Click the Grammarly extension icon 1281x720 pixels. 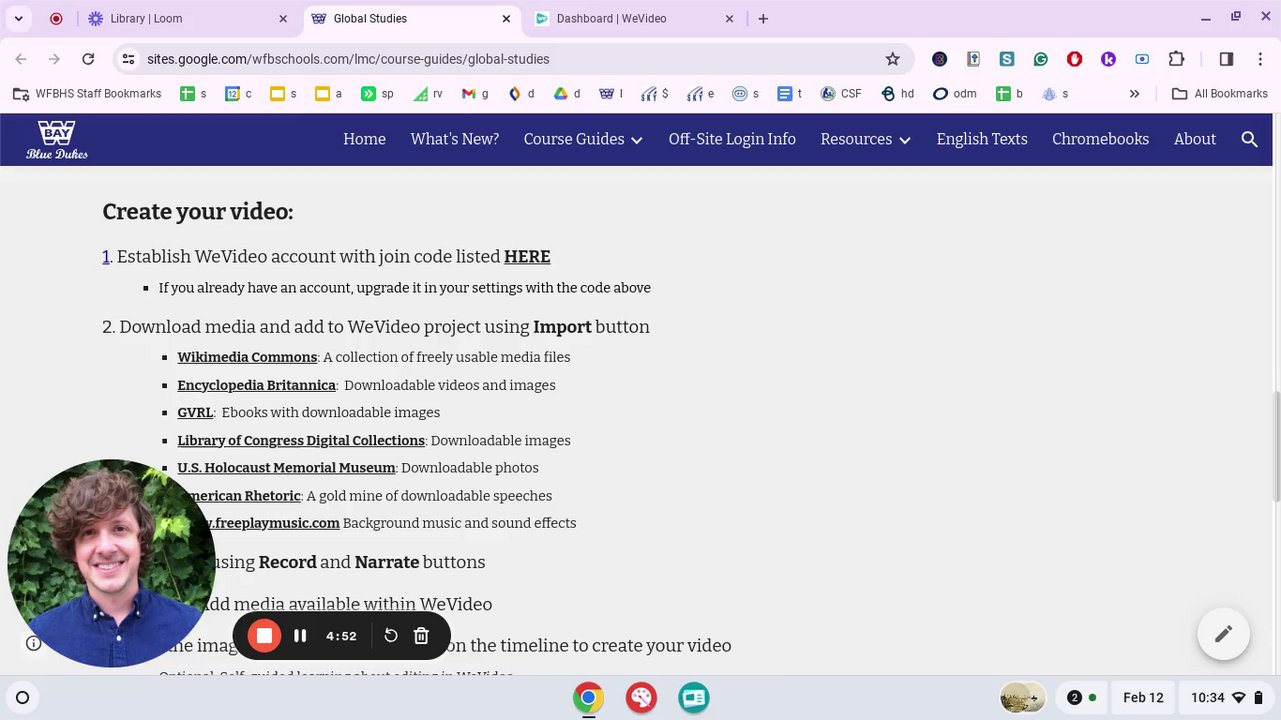tap(1041, 59)
